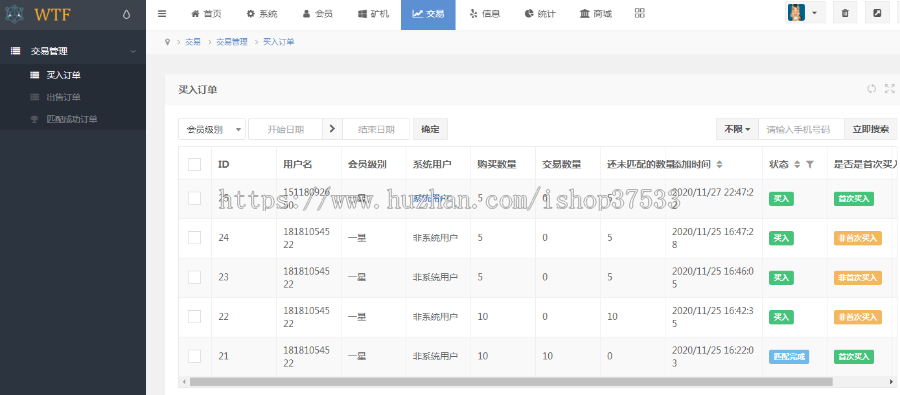This screenshot has width=900, height=395.
Task: Click the table horizontal scrollbar
Action: tap(511, 381)
